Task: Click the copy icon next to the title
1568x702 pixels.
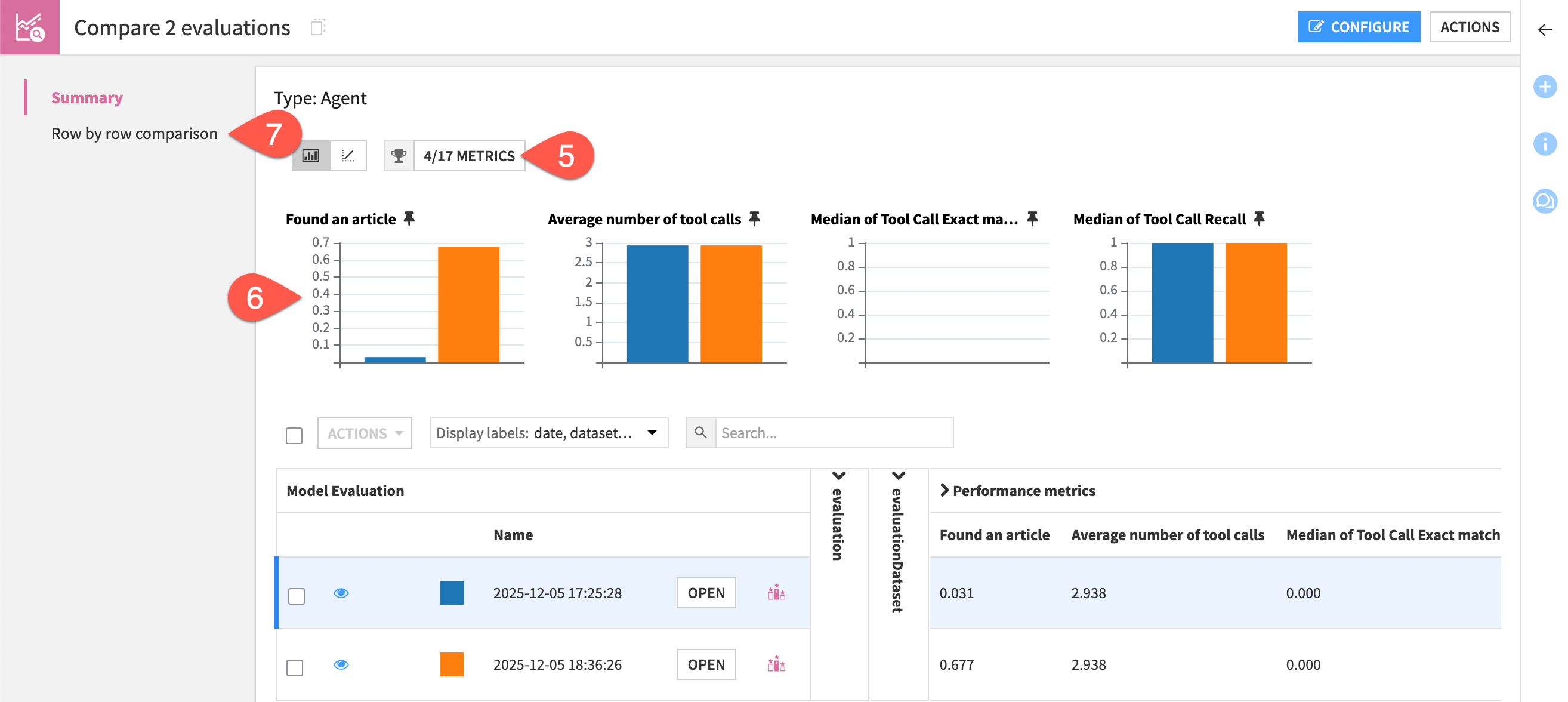Action: (x=319, y=27)
